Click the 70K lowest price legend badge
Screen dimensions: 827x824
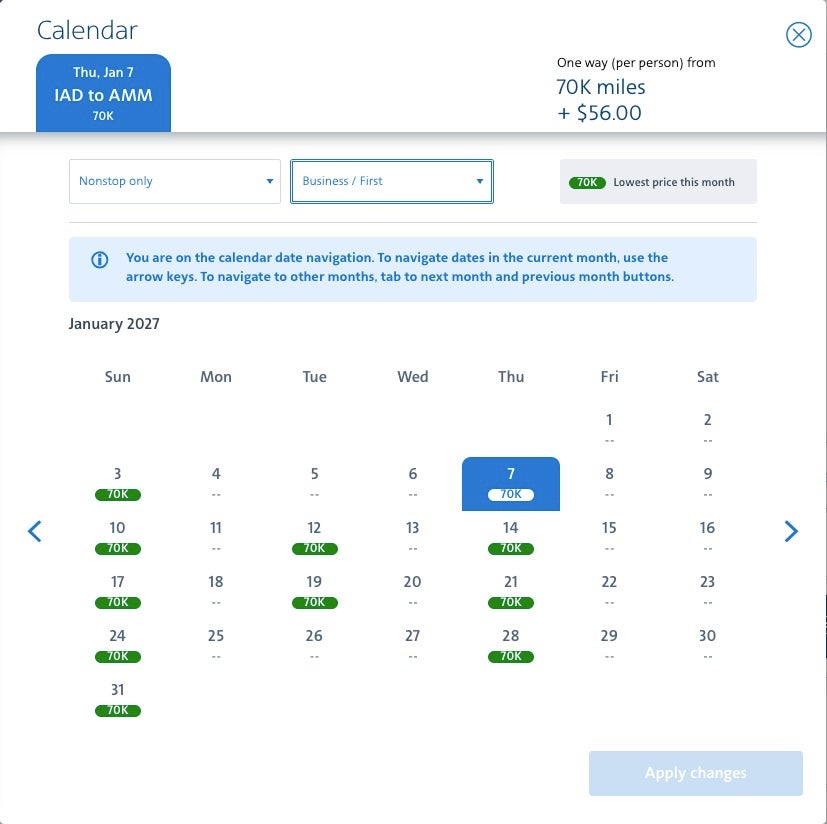(x=587, y=183)
